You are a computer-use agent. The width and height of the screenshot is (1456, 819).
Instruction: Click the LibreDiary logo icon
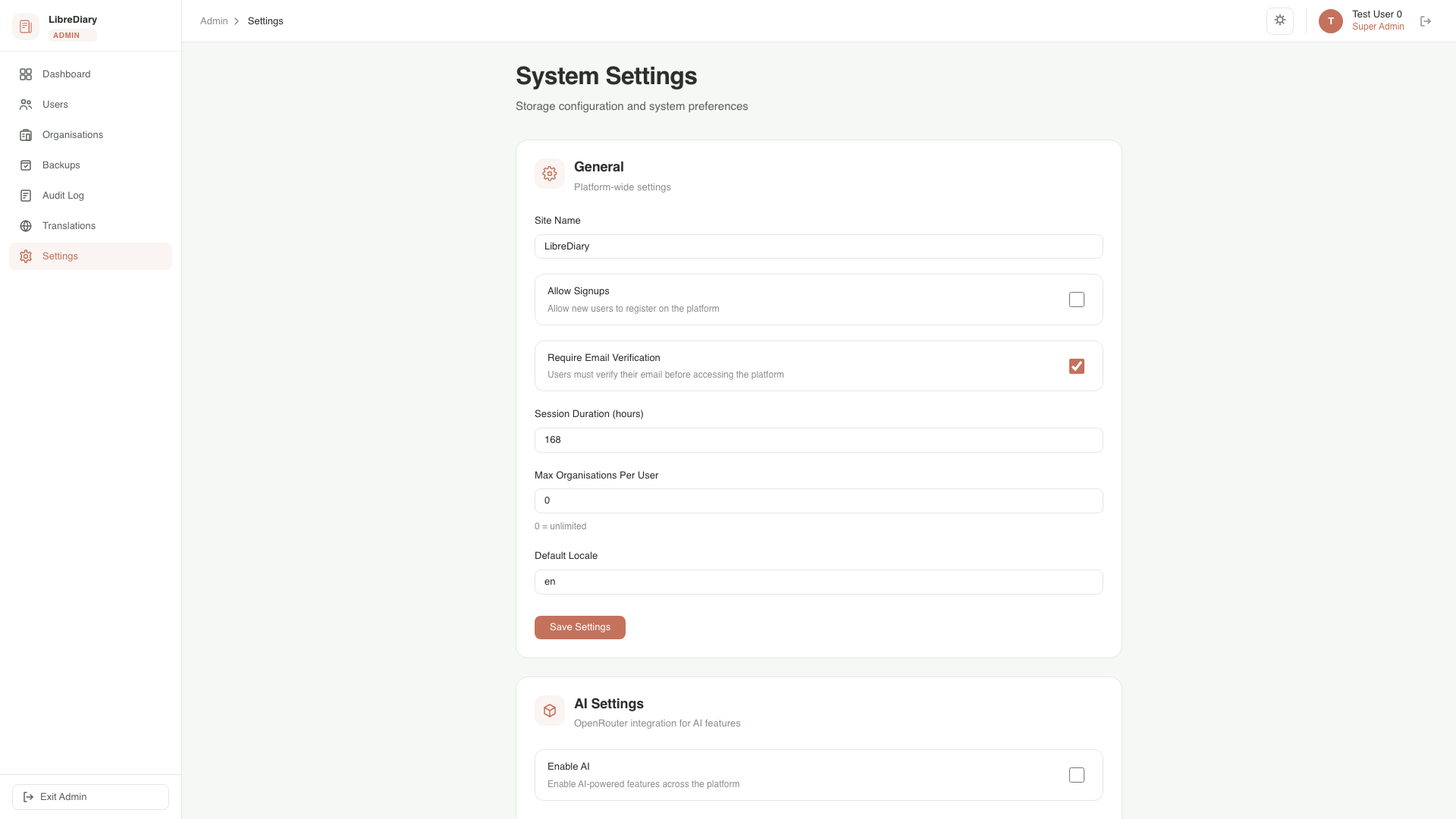[26, 26]
